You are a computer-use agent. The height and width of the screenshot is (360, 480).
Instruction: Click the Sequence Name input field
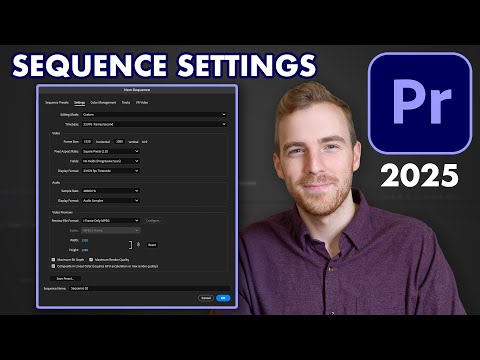click(149, 288)
